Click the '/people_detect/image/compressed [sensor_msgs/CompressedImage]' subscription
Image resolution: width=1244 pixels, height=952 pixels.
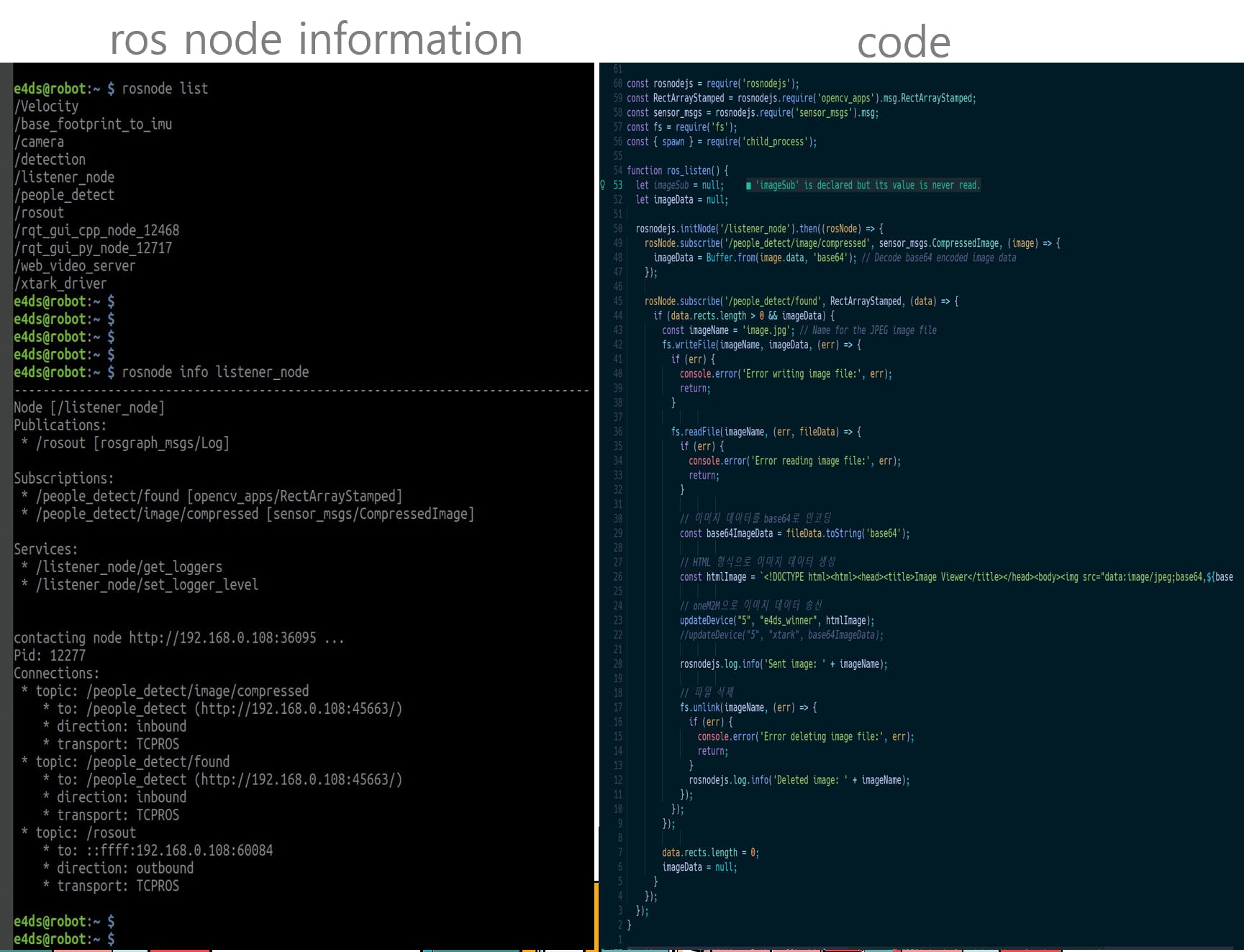tap(255, 514)
